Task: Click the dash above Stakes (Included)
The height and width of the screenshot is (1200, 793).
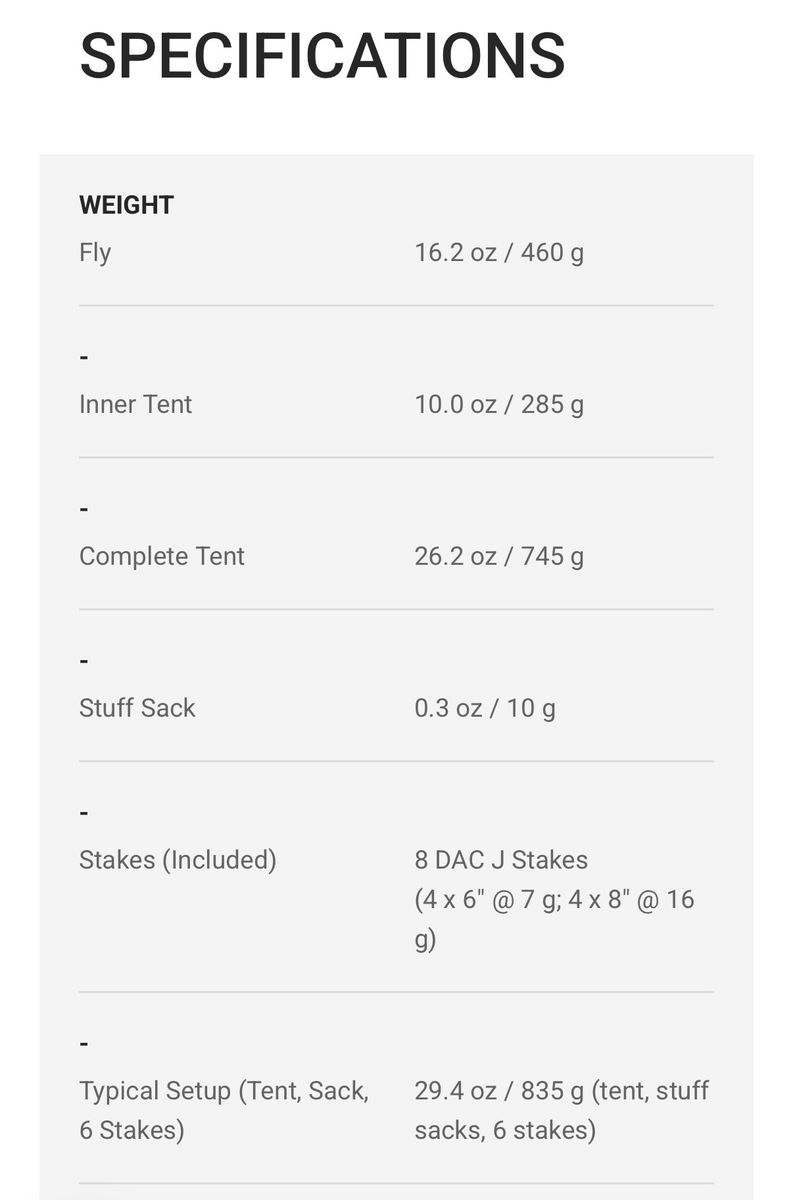Action: (x=84, y=813)
